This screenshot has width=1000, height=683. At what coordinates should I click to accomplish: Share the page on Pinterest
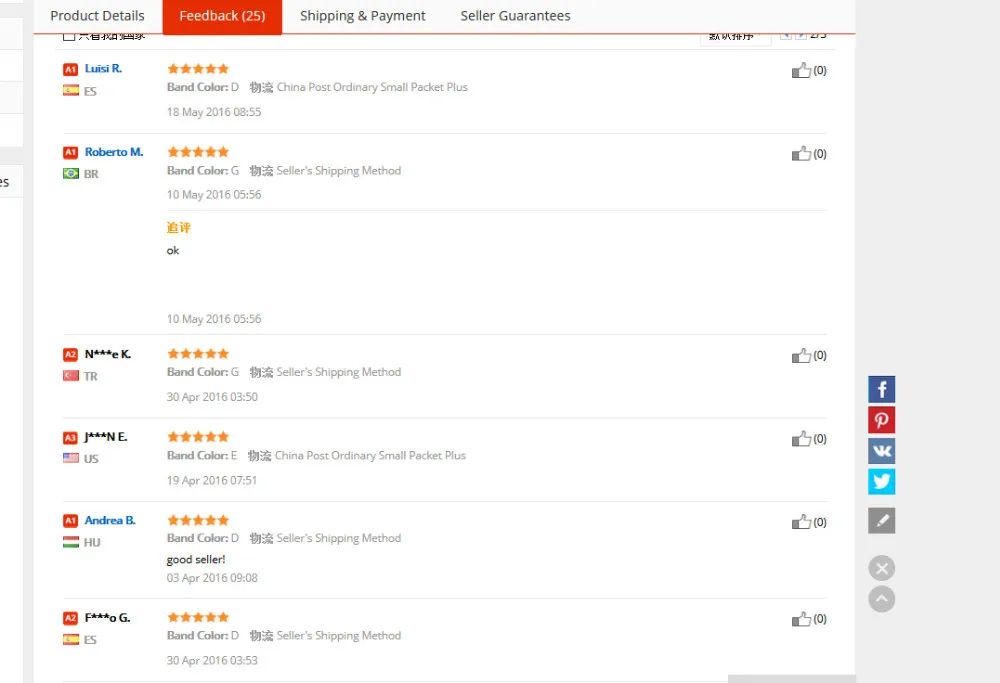click(881, 420)
